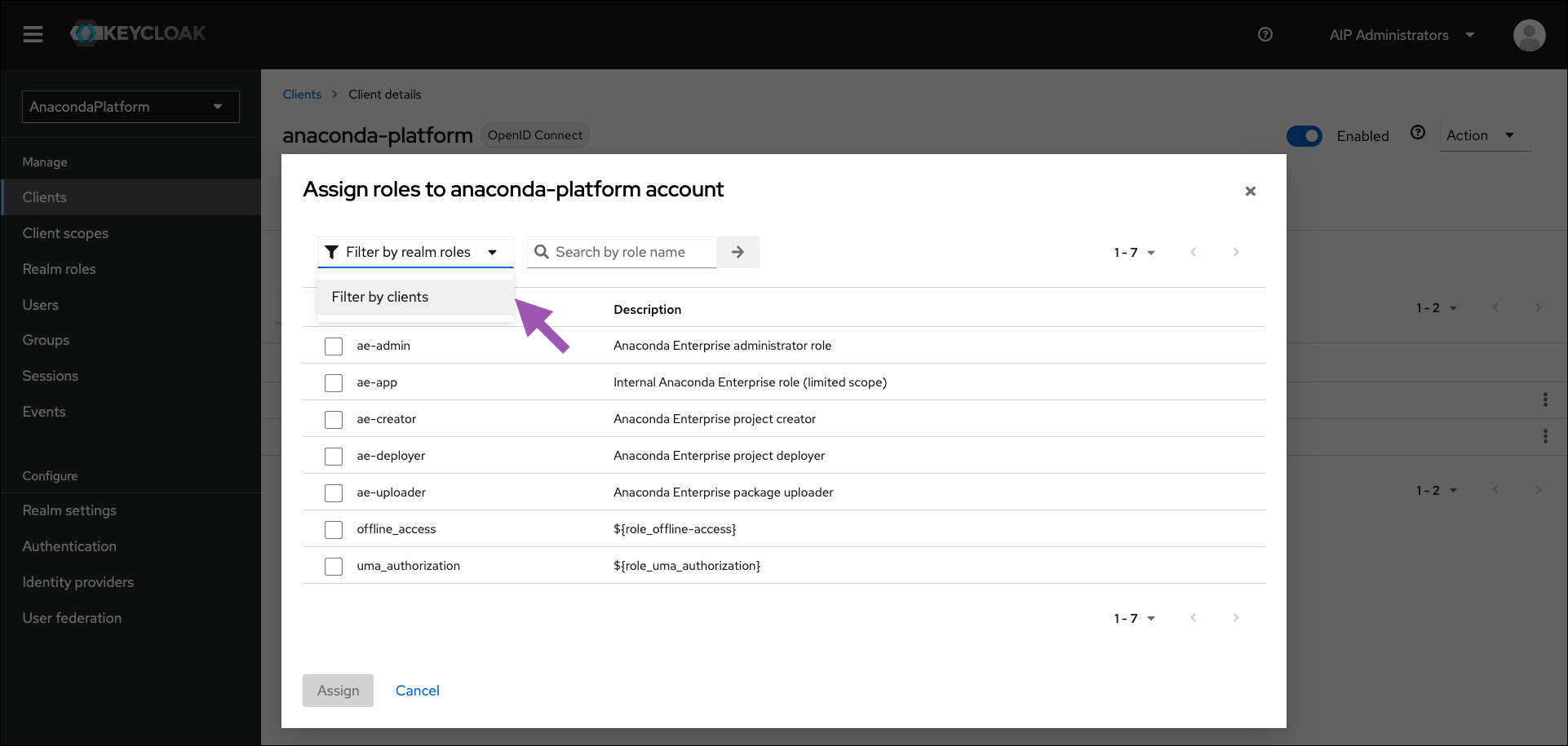Open Users in the sidebar
This screenshot has height=746, width=1568.
131,305
